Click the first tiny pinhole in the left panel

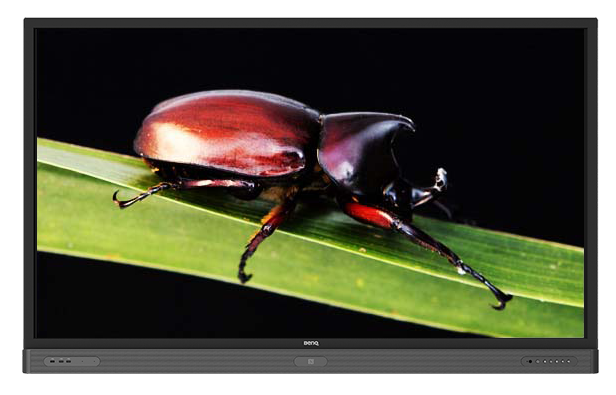[x=82, y=362]
